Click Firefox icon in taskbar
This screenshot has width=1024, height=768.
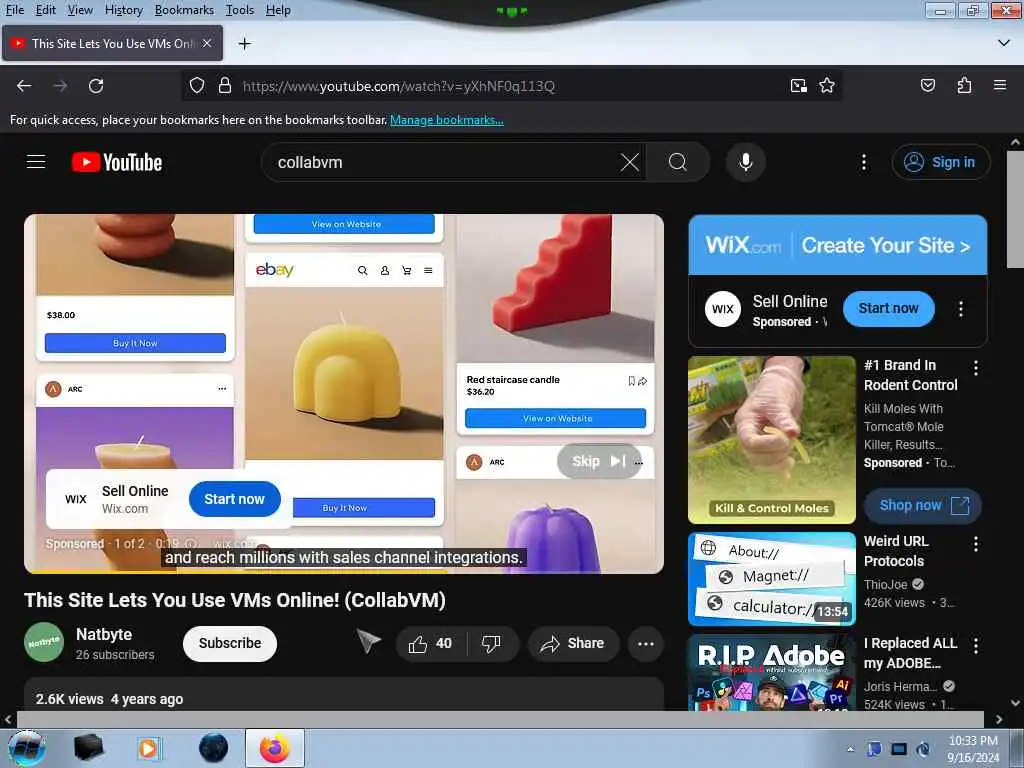tap(275, 748)
